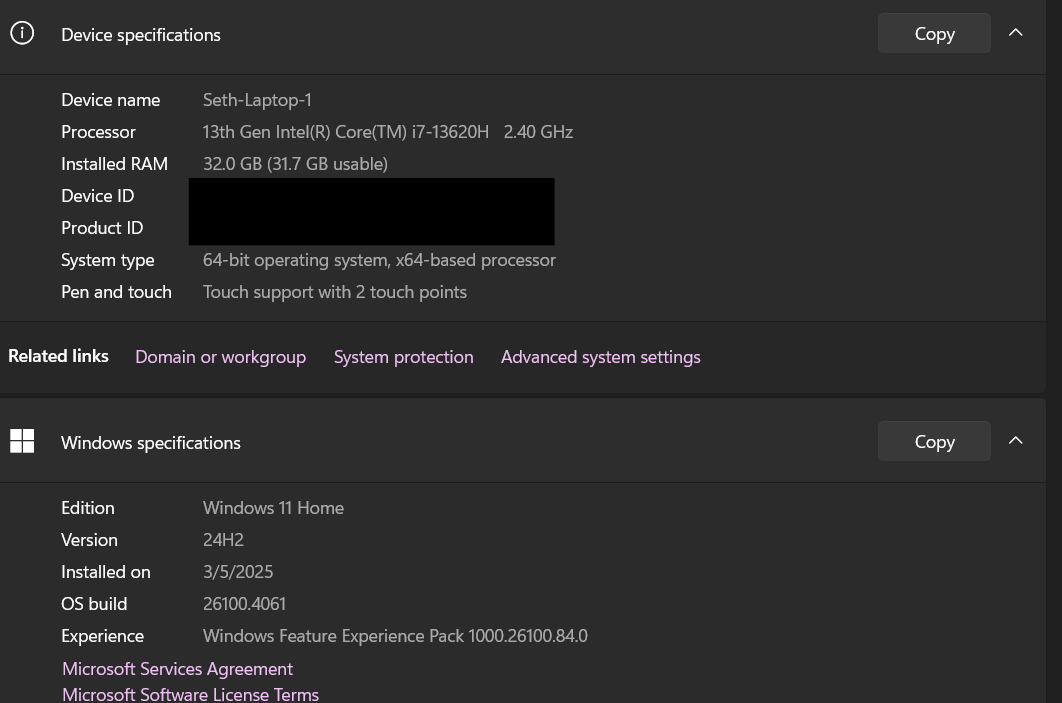1062x703 pixels.
Task: Click the OS build label
Action: click(94, 603)
